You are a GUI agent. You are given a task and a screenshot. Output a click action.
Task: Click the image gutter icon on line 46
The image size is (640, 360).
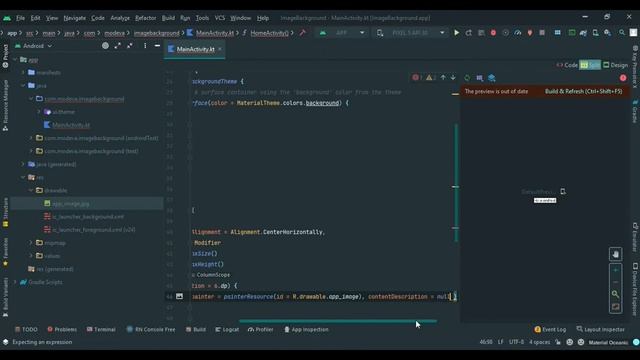click(179, 296)
